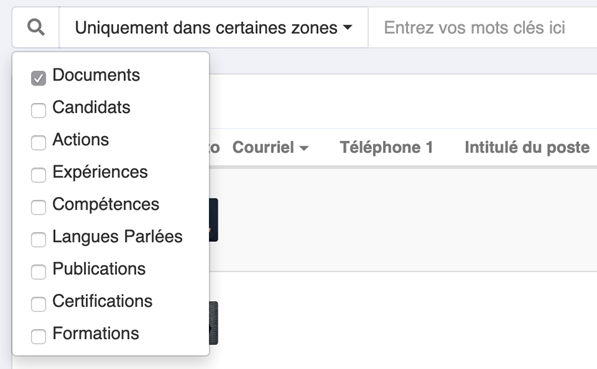Tick the Formations checkbox

point(38,337)
